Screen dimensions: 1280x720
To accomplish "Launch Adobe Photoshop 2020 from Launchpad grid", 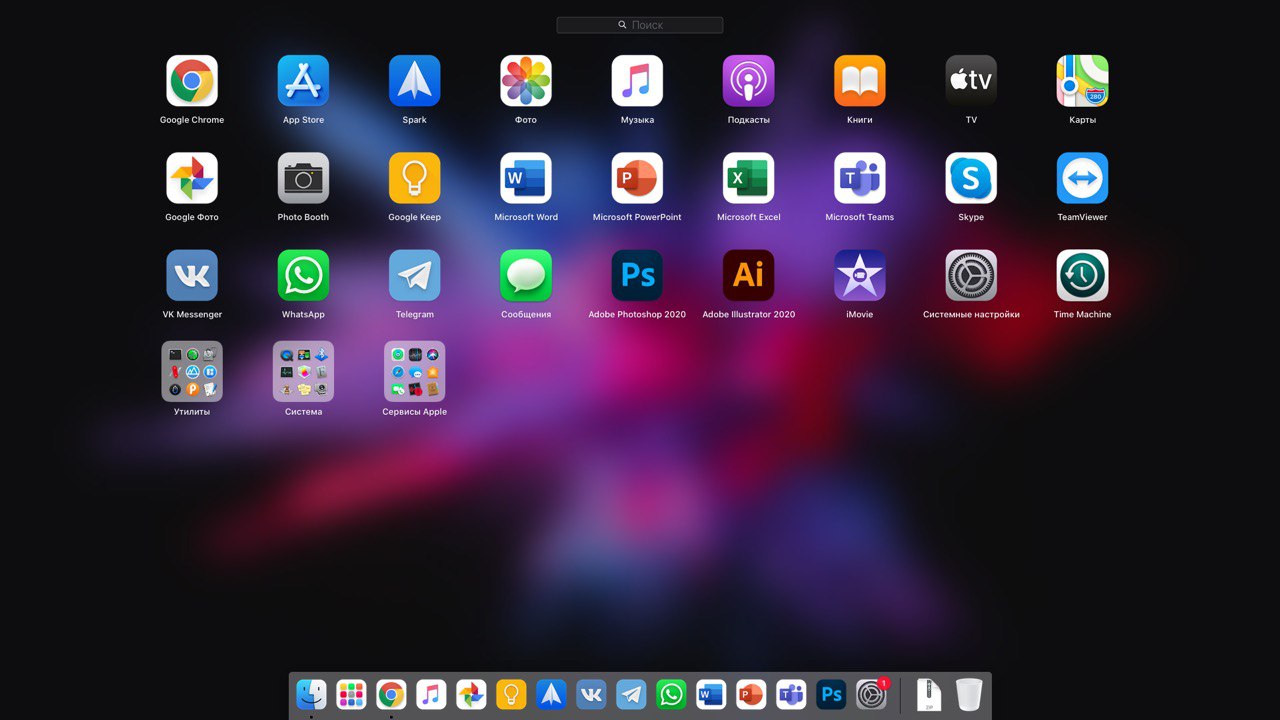I will [x=637, y=275].
